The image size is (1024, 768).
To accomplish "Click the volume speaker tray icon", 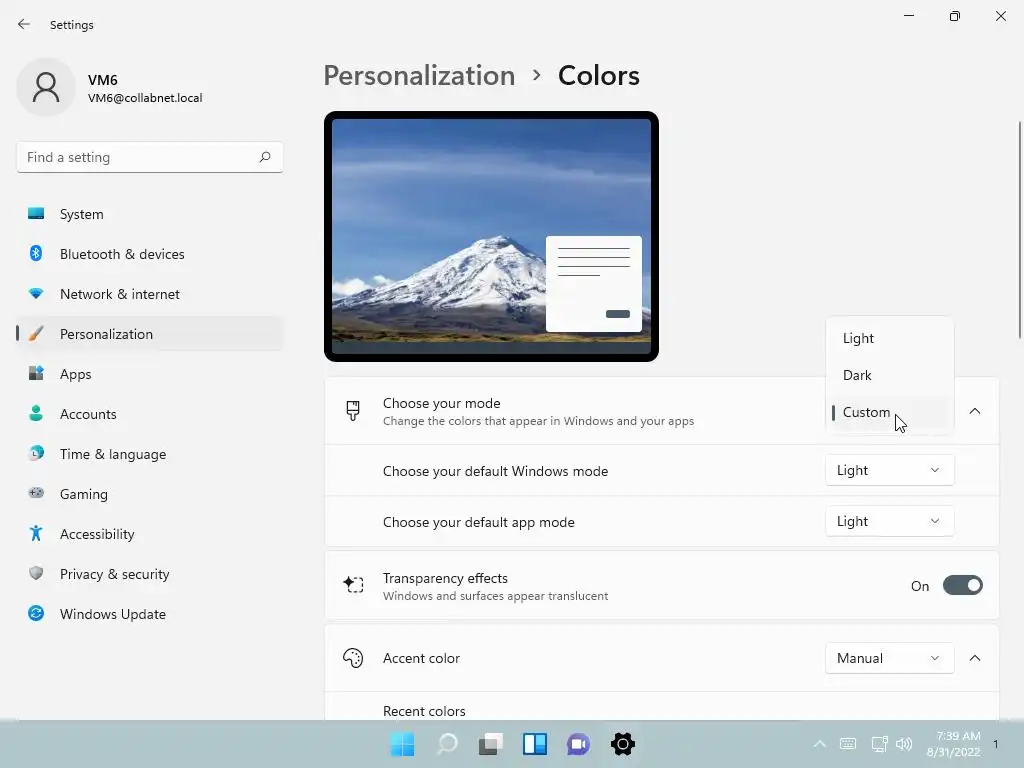I will click(x=904, y=744).
